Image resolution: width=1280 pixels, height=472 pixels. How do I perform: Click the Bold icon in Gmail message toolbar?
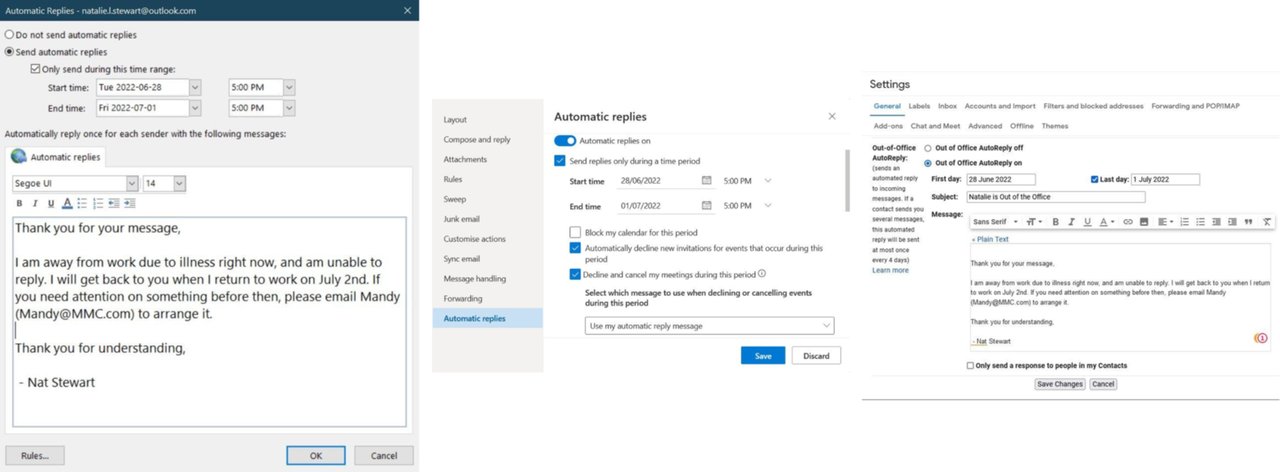point(1055,221)
